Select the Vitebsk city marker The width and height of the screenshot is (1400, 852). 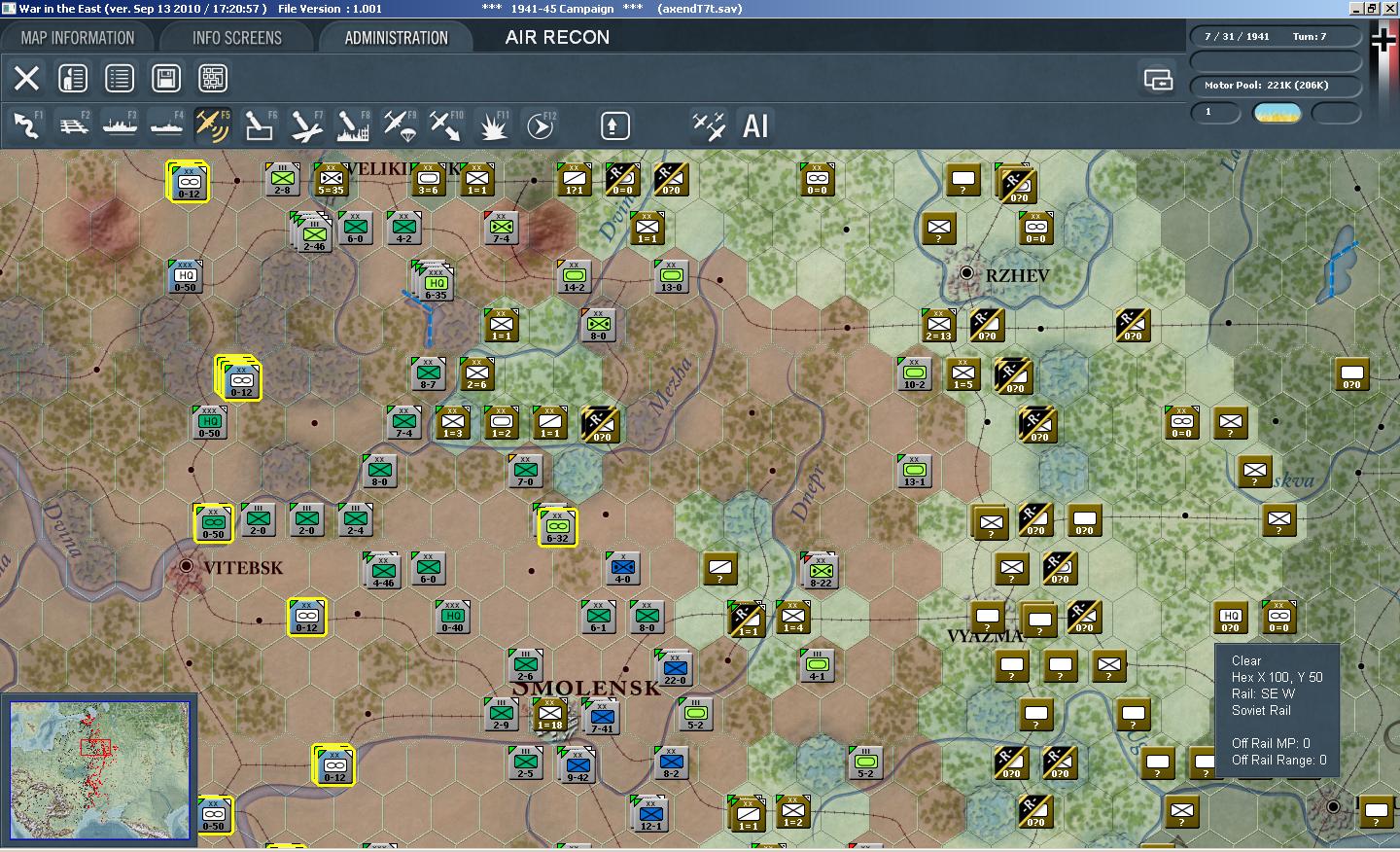[187, 565]
